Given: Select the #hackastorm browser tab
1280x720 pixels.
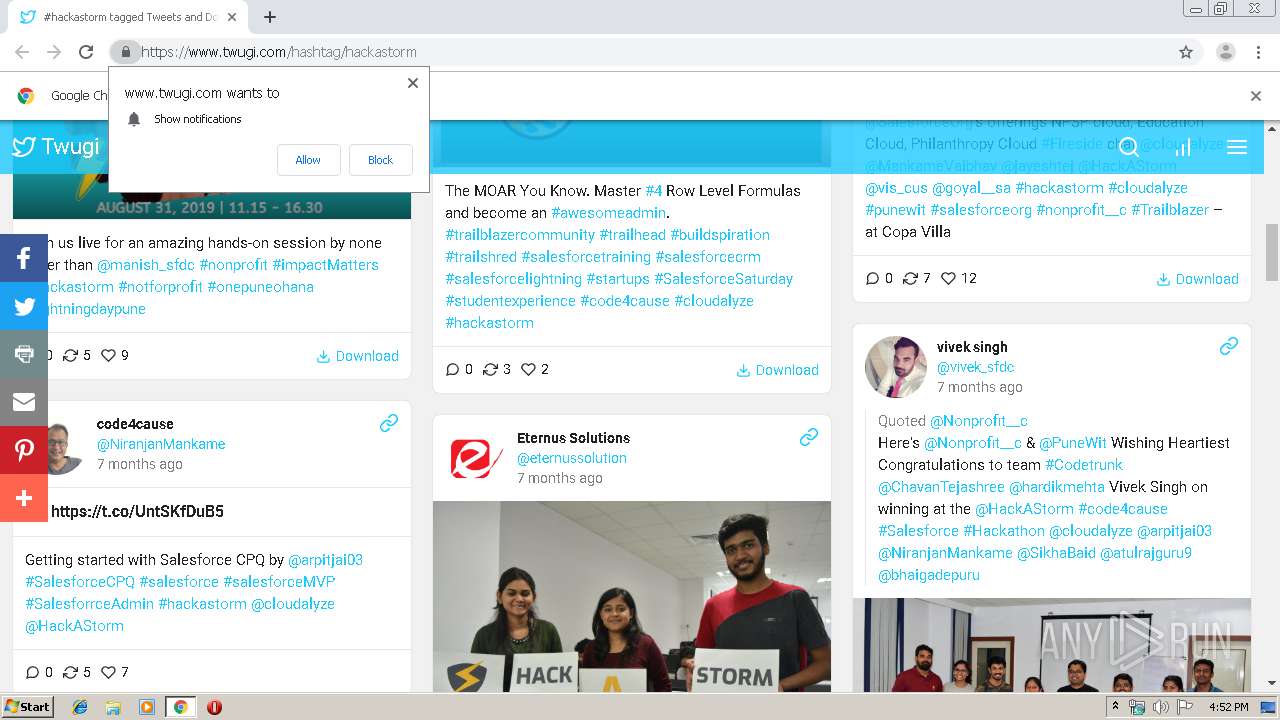Looking at the screenshot, I should coord(130,17).
